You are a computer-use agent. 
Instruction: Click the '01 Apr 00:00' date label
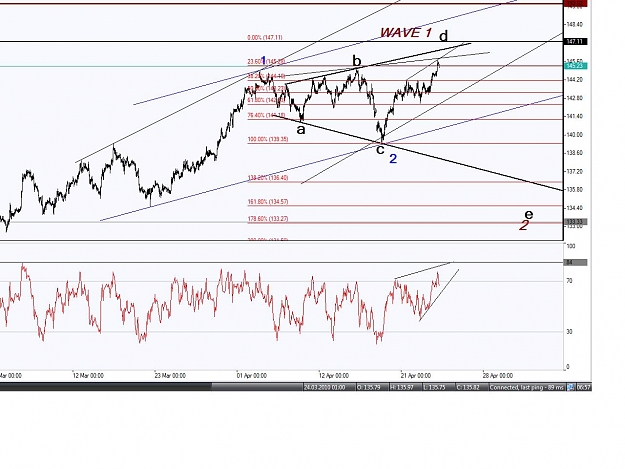(252, 376)
